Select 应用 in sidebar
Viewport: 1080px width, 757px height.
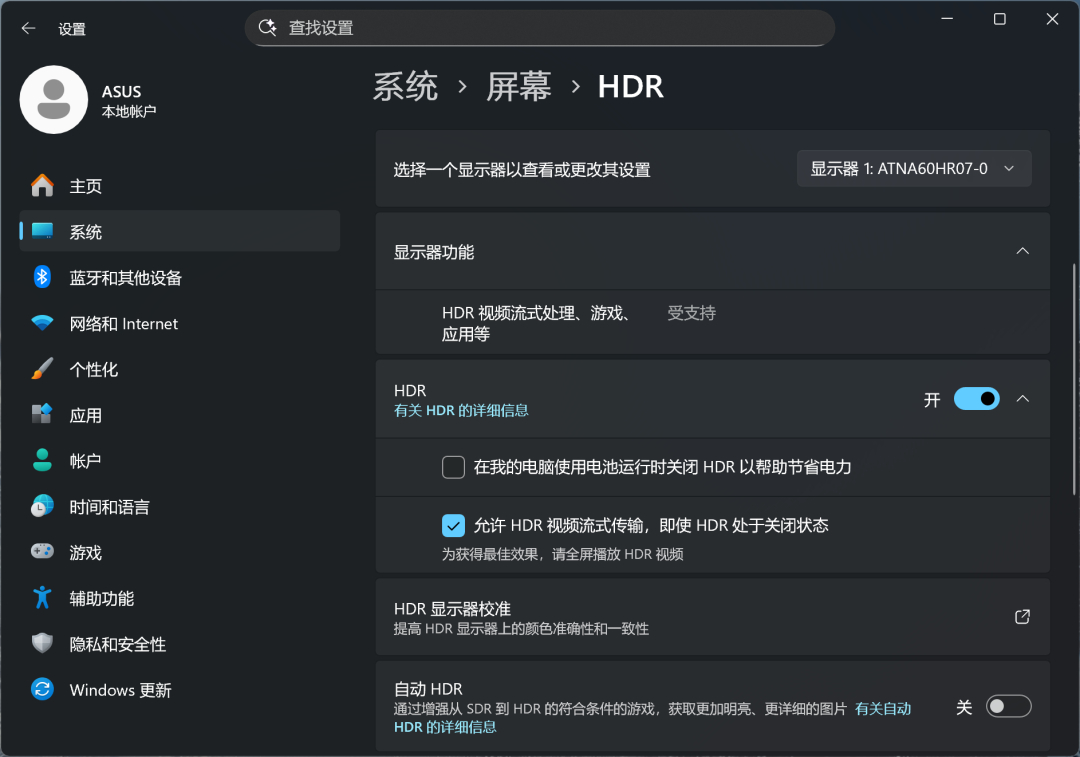pos(180,414)
